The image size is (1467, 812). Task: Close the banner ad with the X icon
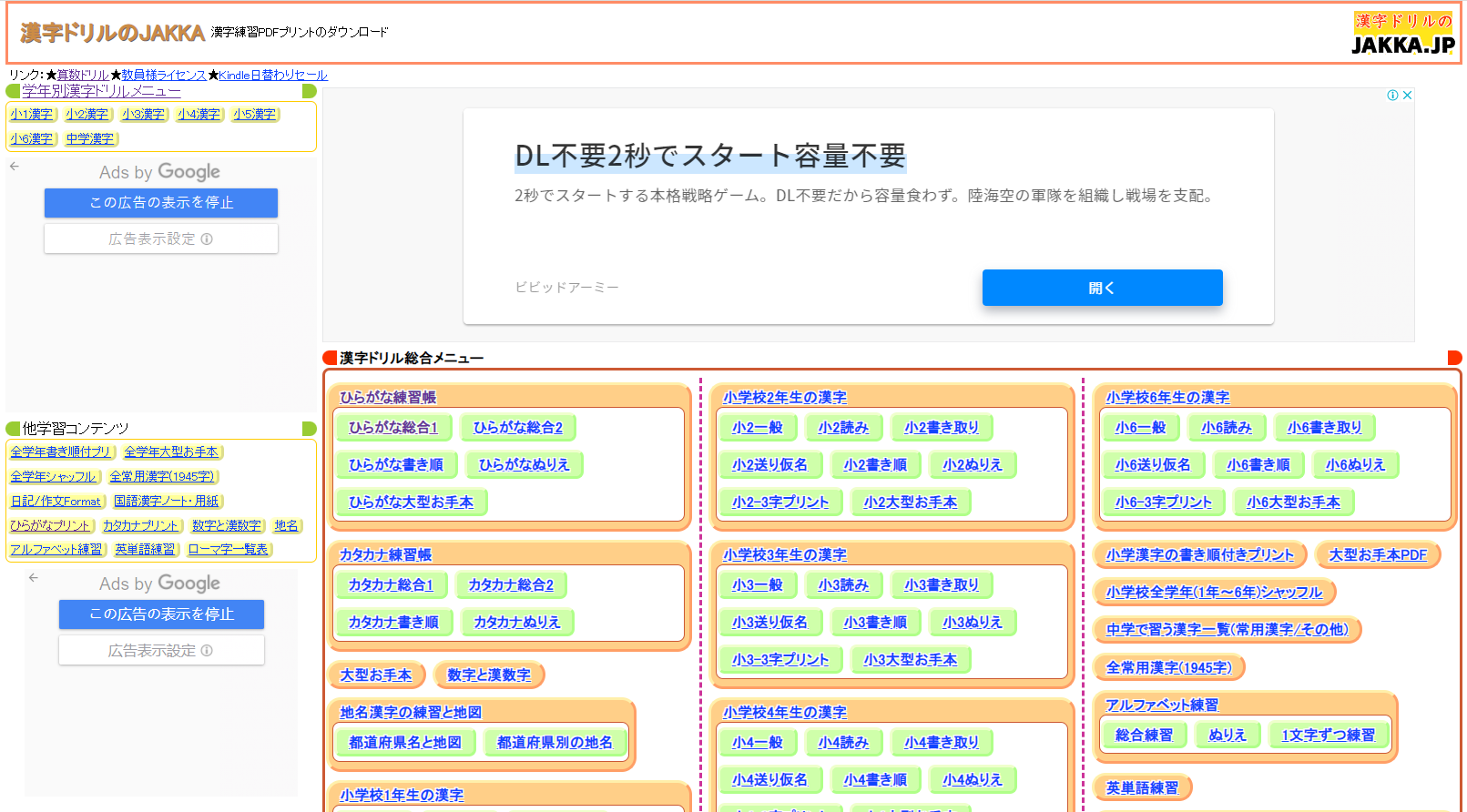coord(1407,96)
